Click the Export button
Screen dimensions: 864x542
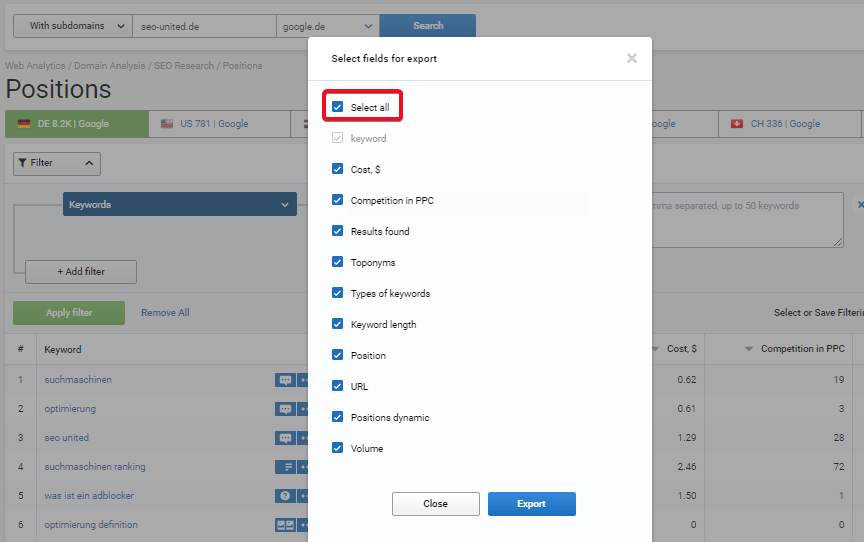point(532,504)
